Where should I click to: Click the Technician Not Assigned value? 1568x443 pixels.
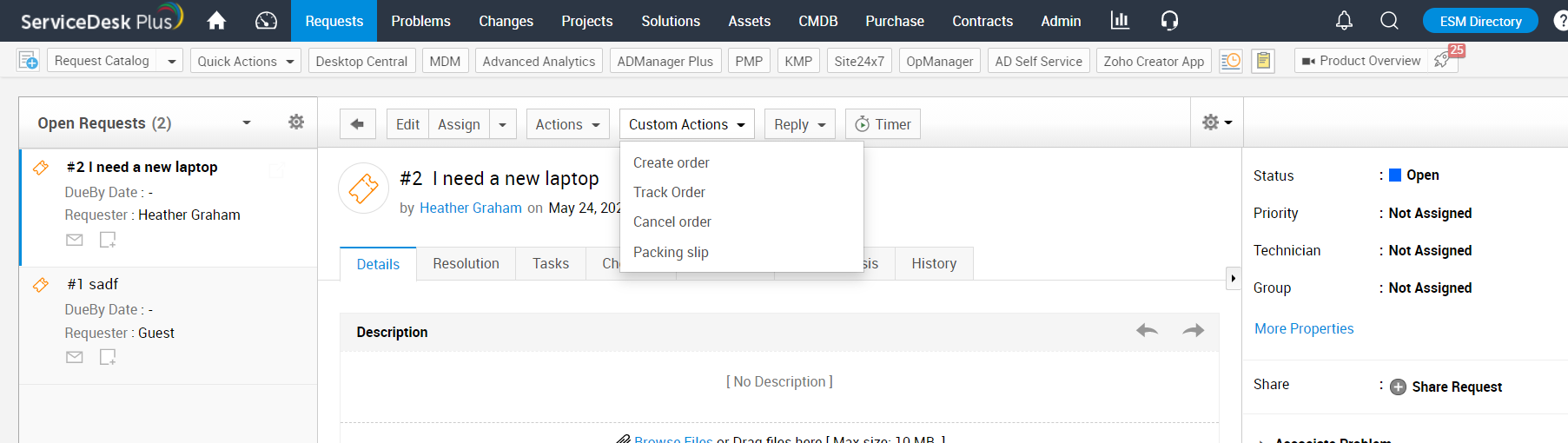click(x=1430, y=250)
